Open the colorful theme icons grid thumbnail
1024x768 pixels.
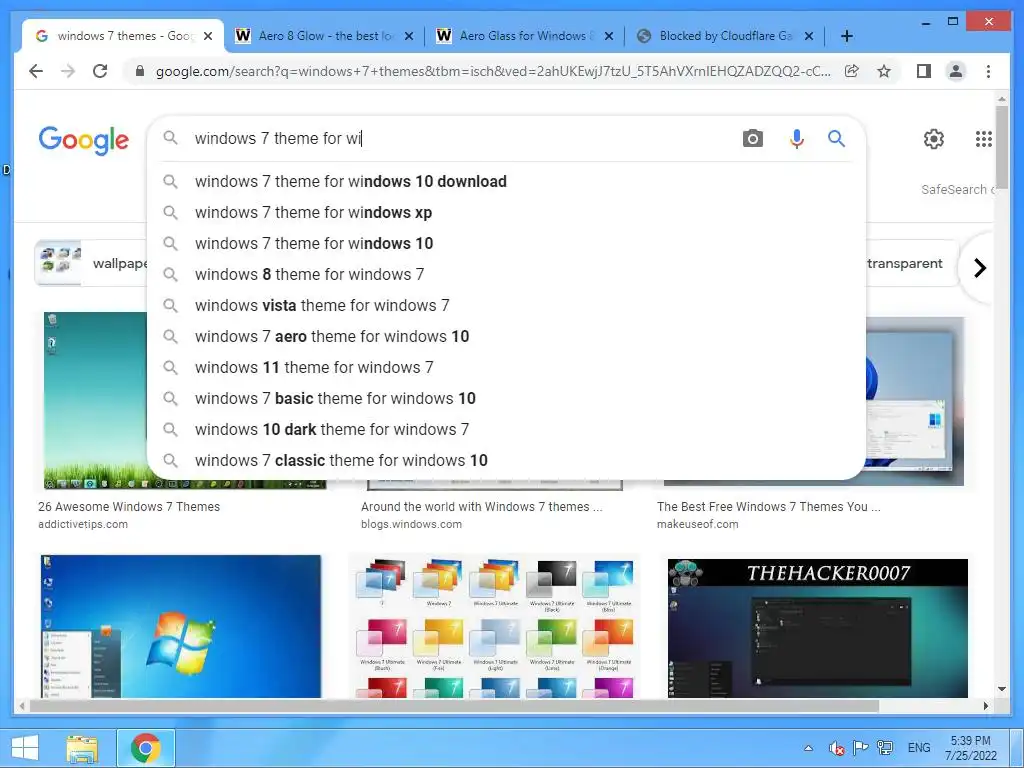point(494,627)
